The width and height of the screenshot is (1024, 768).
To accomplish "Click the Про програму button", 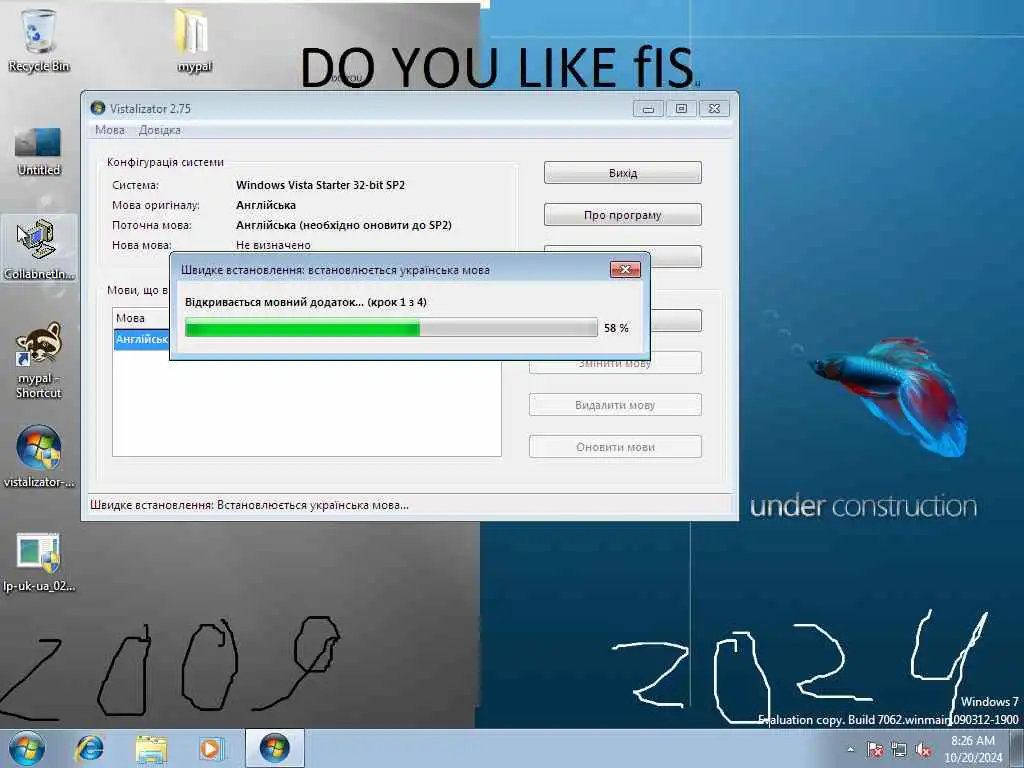I will (622, 215).
